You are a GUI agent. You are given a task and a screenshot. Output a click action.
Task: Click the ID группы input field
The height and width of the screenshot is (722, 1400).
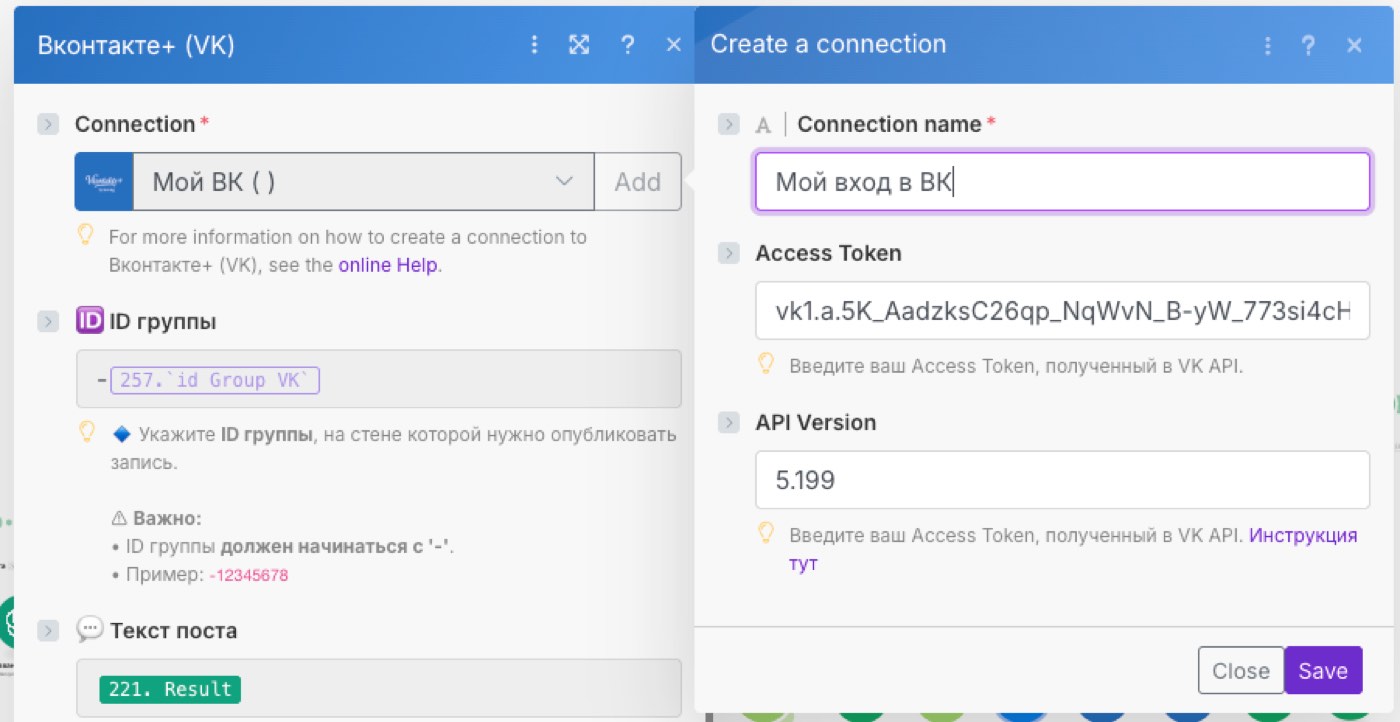[379, 379]
